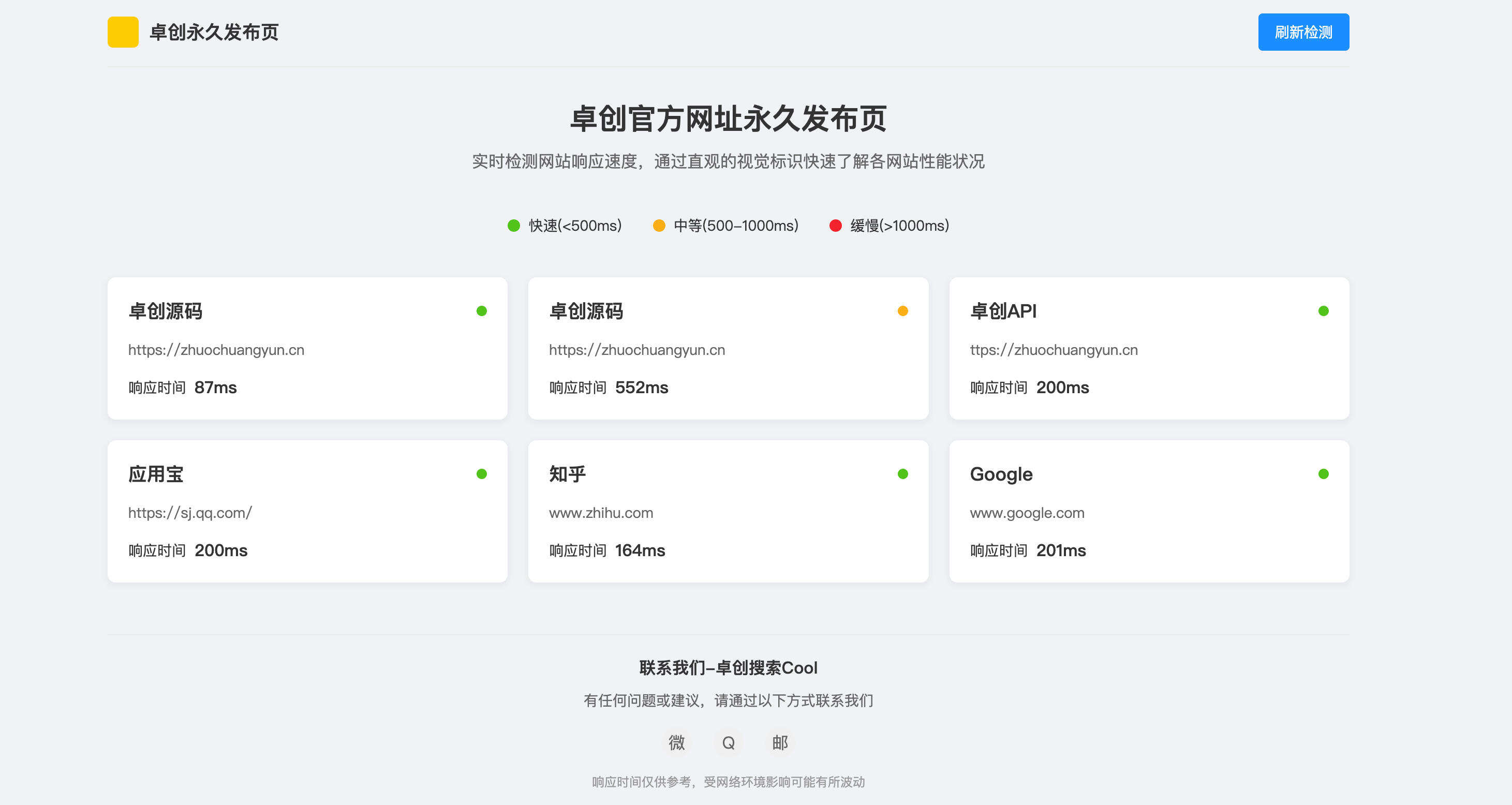The image size is (1512, 805).
Task: Click the green dot on 应用宝 card
Action: point(481,473)
